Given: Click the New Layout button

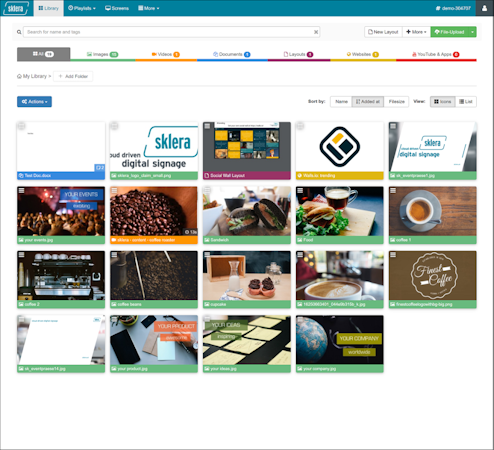Looking at the screenshot, I should click(x=383, y=32).
